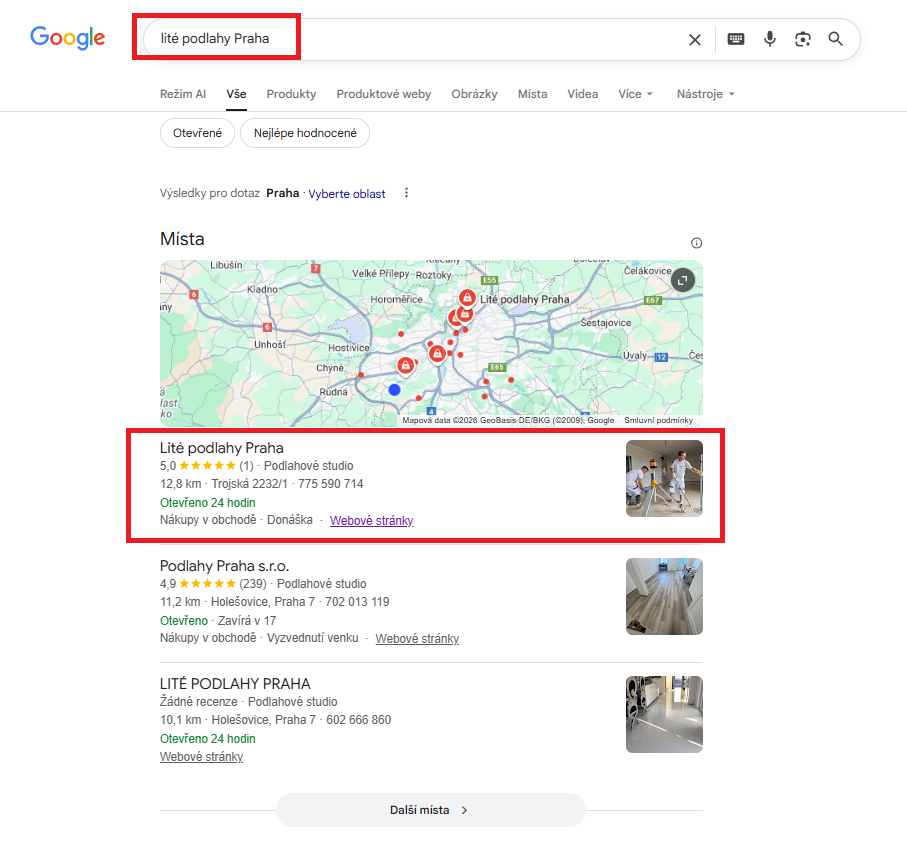Open the three-dot options next to Vyberte oblast
The width and height of the screenshot is (907, 850).
pyautogui.click(x=406, y=193)
